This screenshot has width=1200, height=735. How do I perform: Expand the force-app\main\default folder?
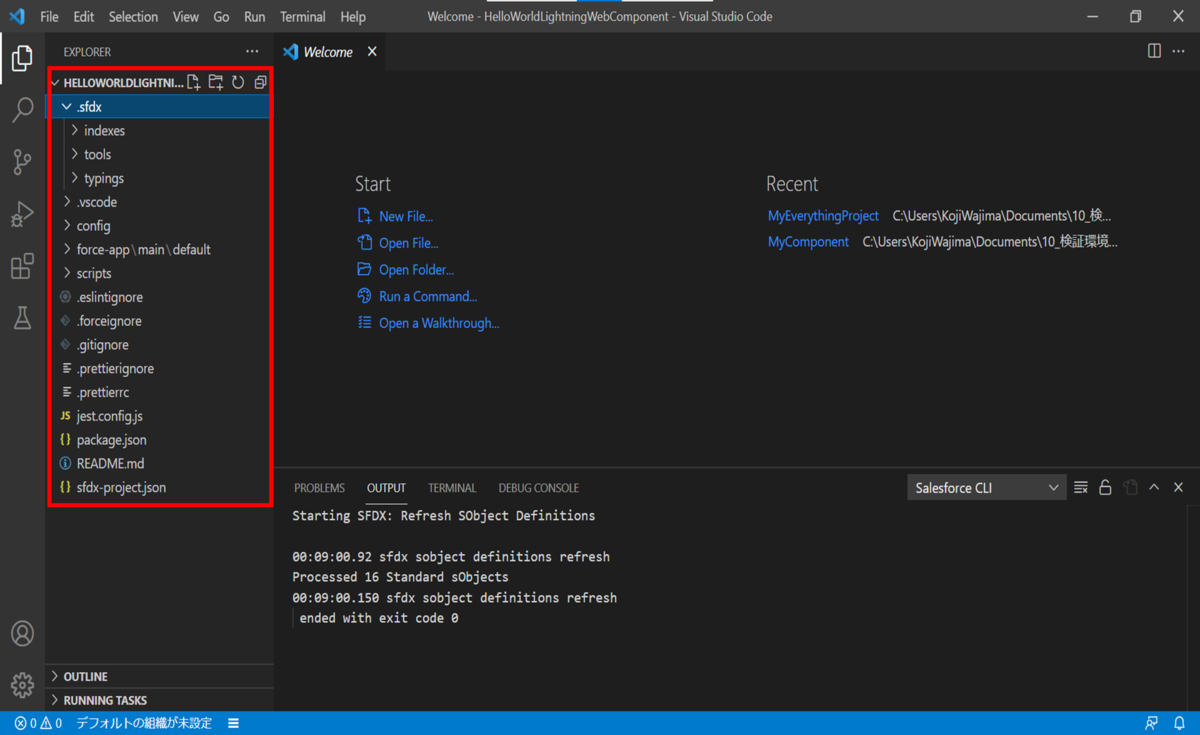[x=159, y=250]
